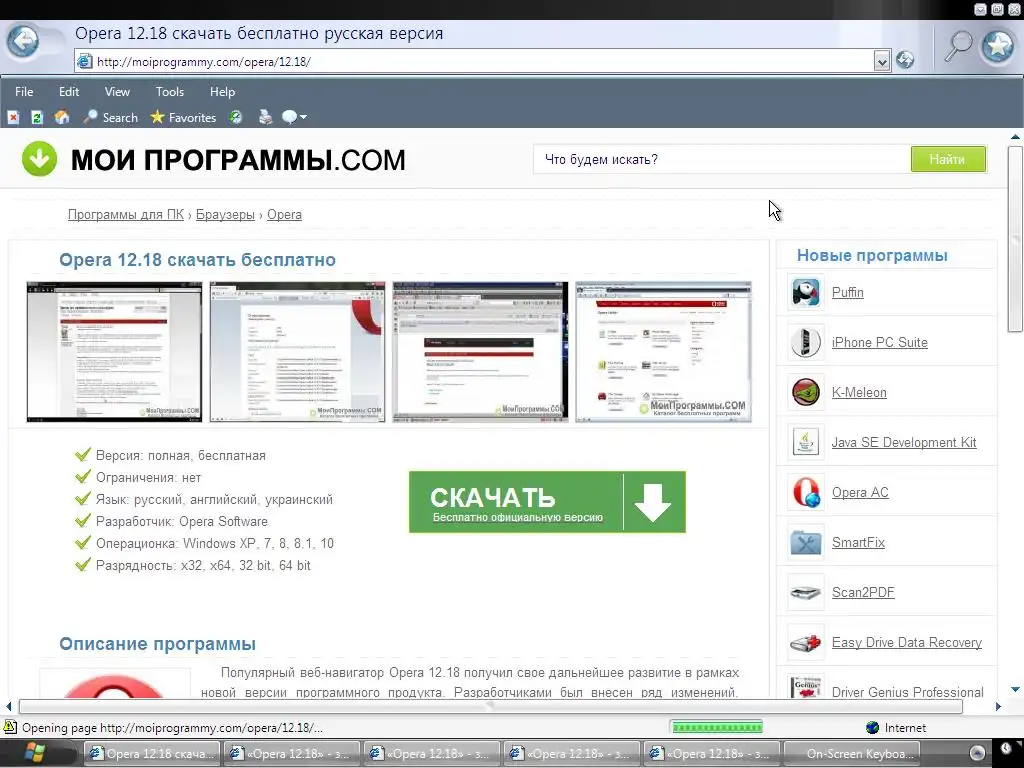The height and width of the screenshot is (768, 1024).
Task: Print the page with the printer icon
Action: point(265,118)
